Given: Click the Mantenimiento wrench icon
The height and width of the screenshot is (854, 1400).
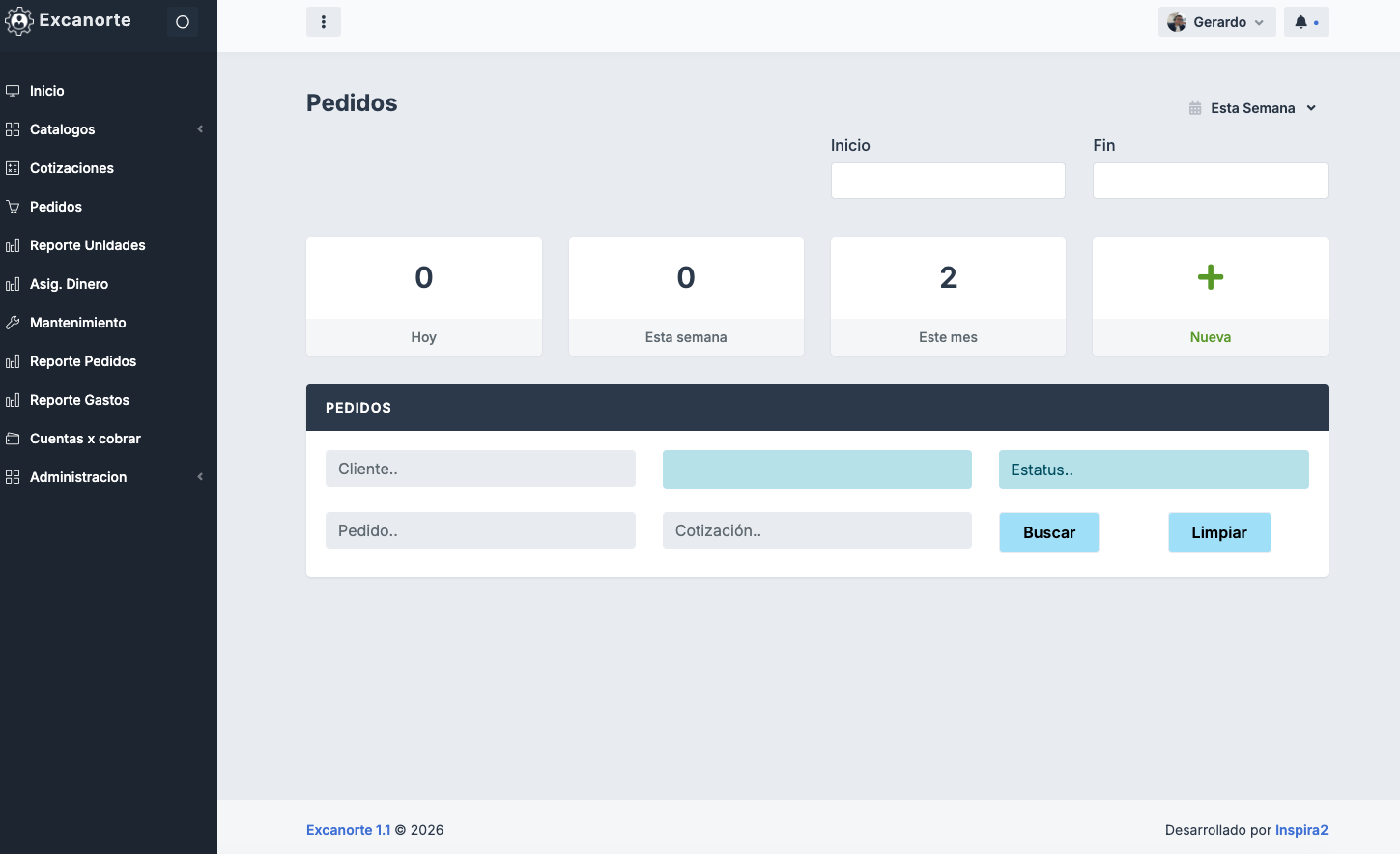Looking at the screenshot, I should tap(13, 323).
